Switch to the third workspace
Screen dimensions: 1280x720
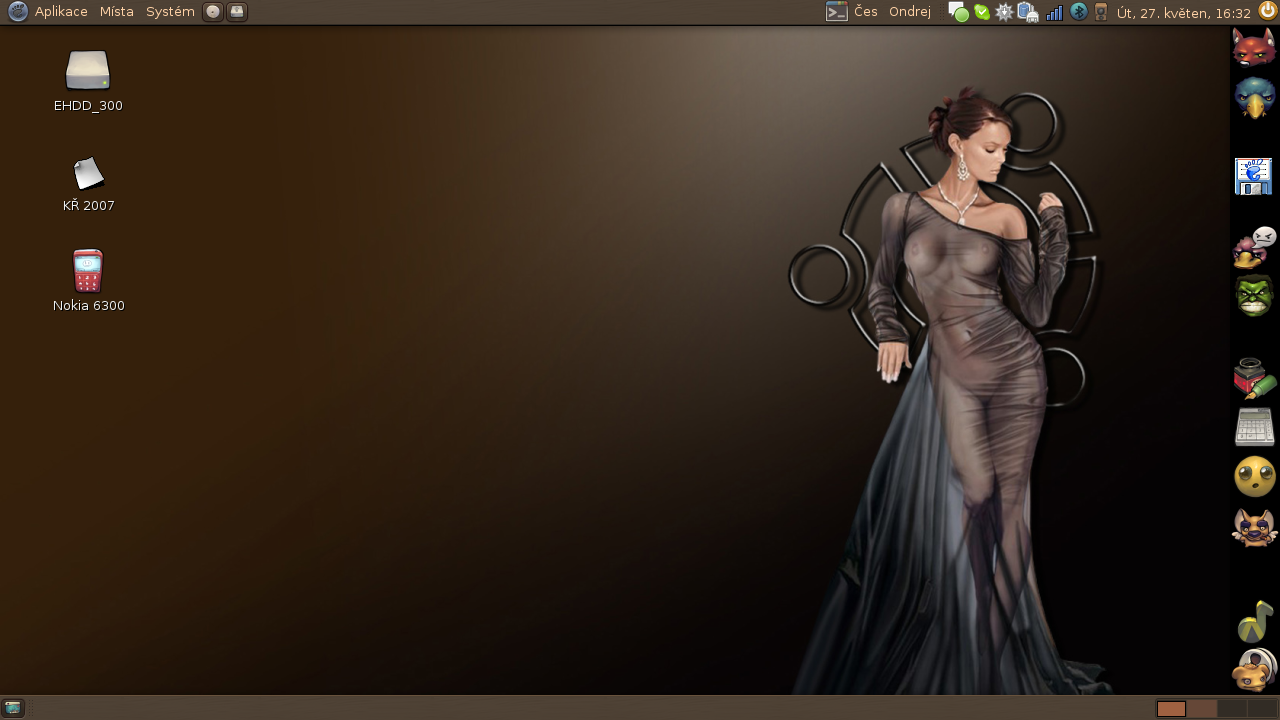coord(1232,709)
